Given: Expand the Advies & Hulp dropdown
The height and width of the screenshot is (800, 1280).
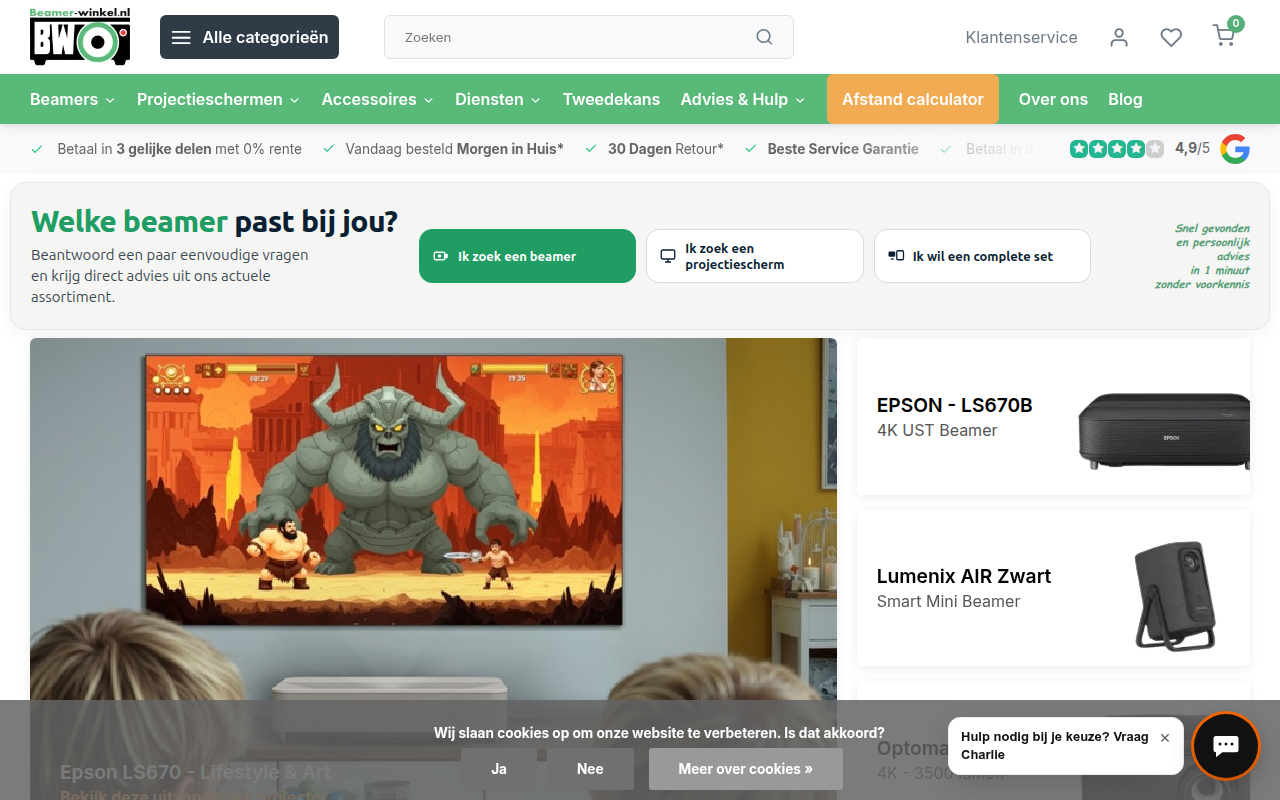Looking at the screenshot, I should [x=742, y=99].
